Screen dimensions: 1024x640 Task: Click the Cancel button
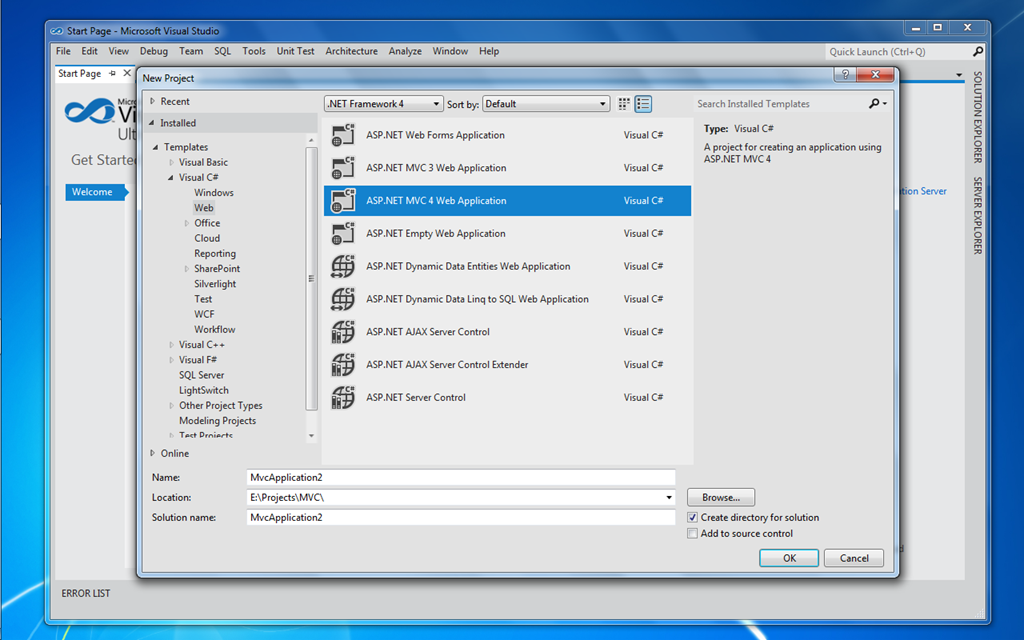(854, 558)
